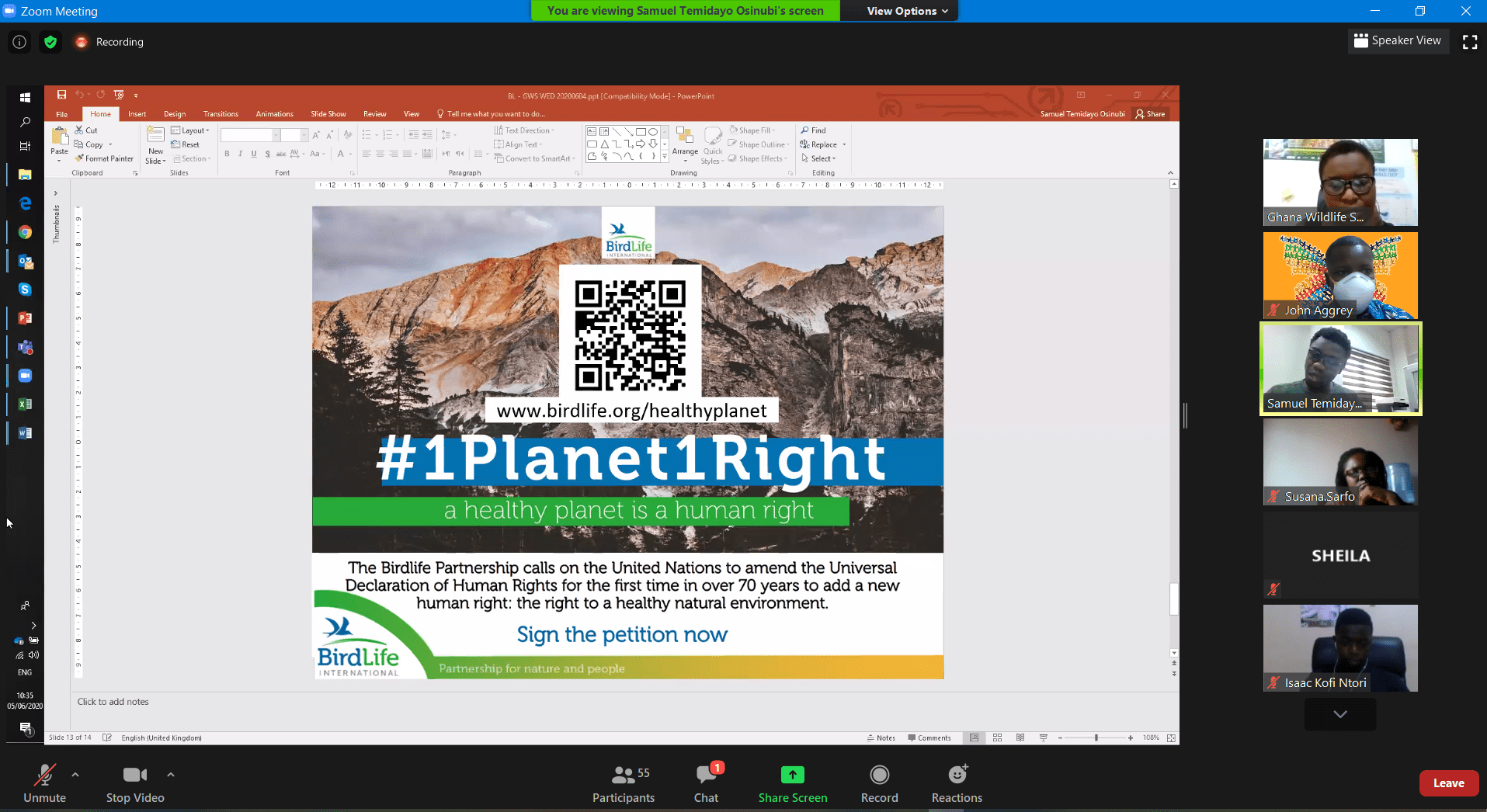Switch to the Design ribbon tab
Viewport: 1487px width, 812px height.
[x=175, y=114]
